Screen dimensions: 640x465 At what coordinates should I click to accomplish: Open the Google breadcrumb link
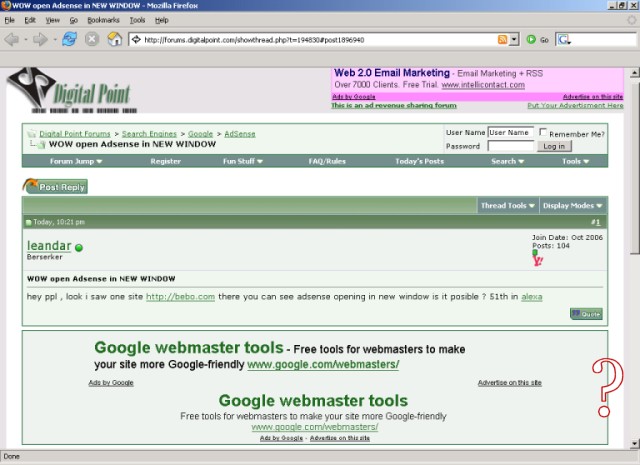pos(200,134)
